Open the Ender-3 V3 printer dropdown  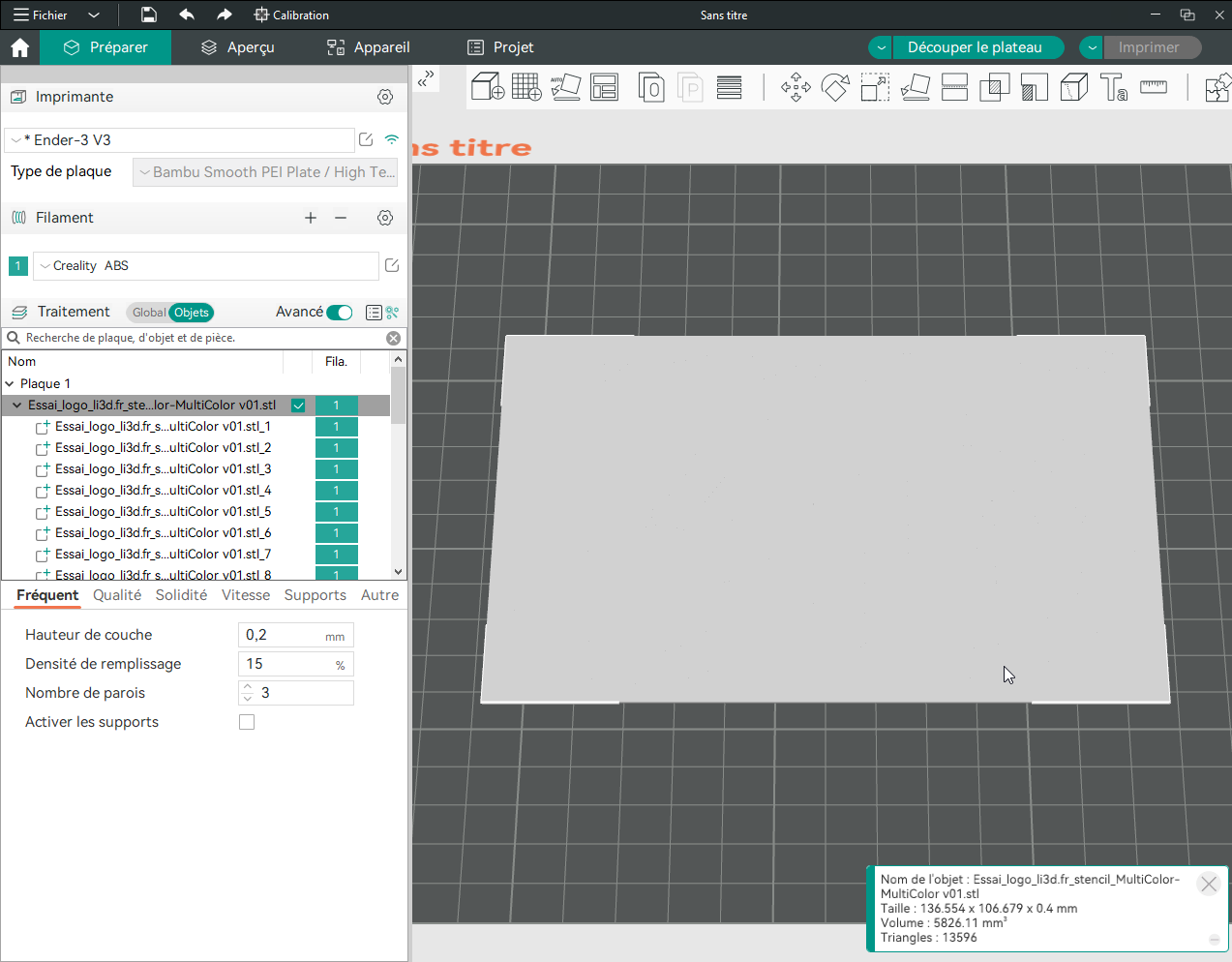[179, 140]
